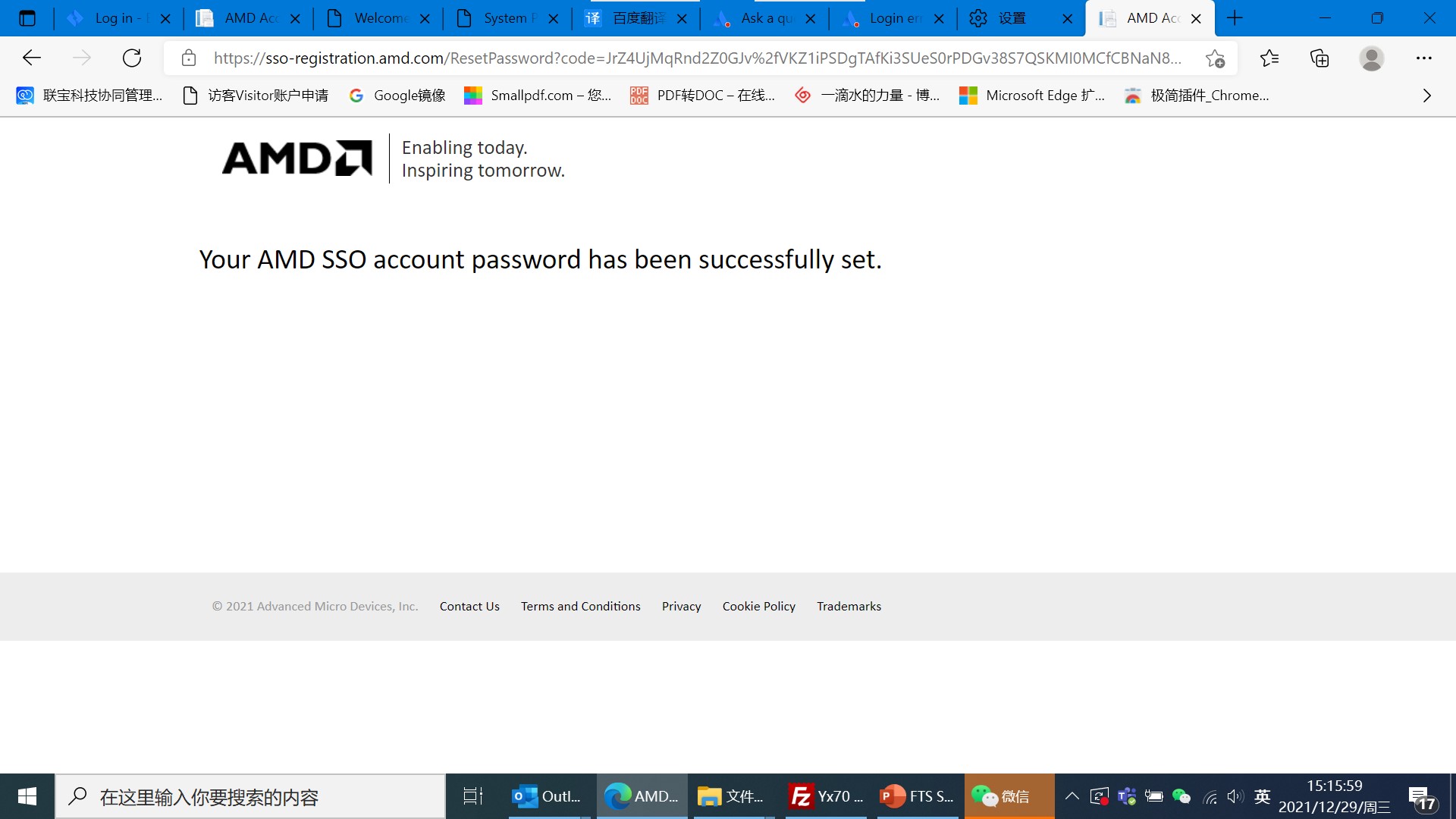1456x819 pixels.
Task: Open the Trademarks footer link
Action: [x=849, y=607]
